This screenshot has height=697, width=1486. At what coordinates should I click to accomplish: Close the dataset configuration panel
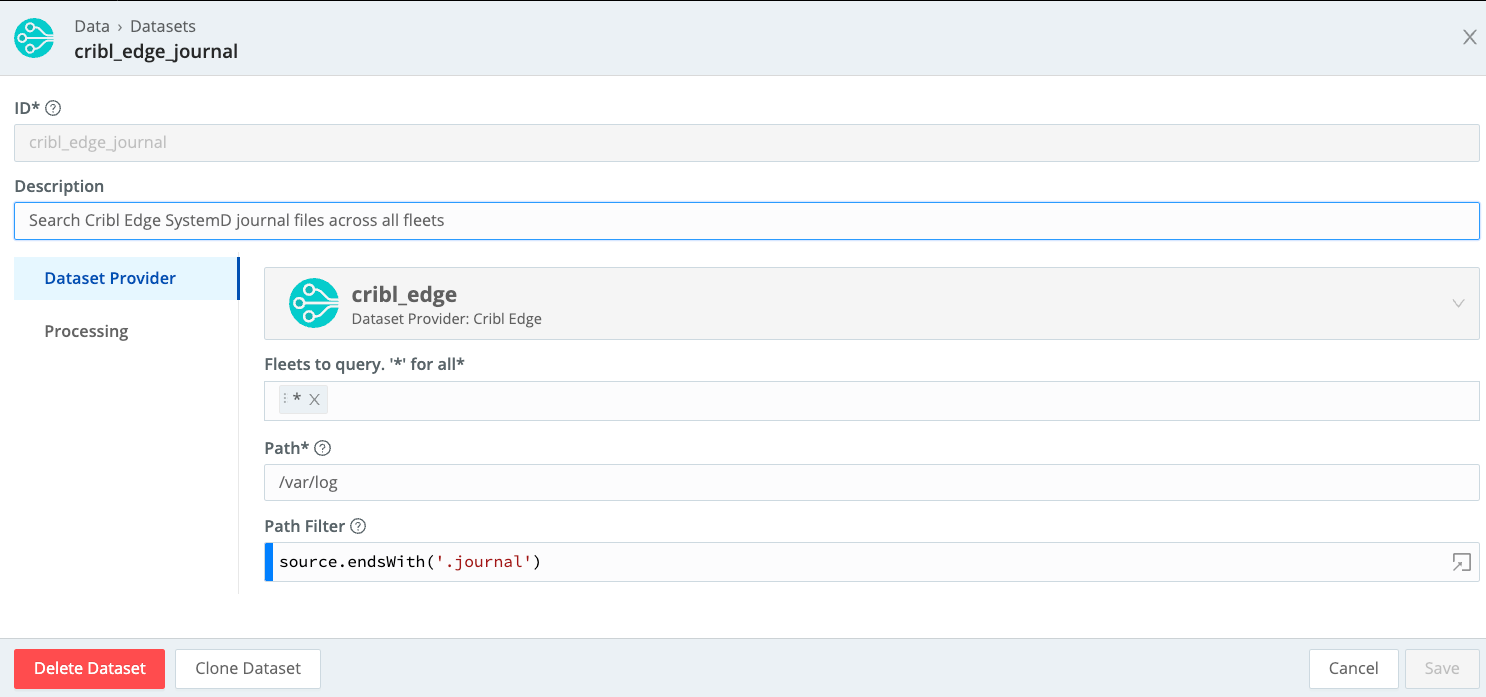(1469, 37)
